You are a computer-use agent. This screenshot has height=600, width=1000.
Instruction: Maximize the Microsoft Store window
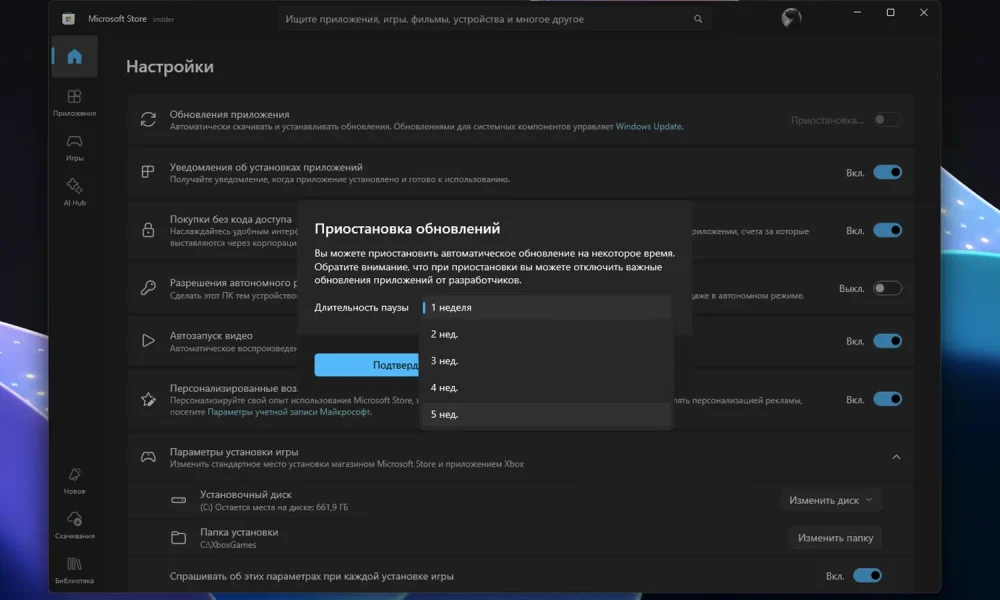pyautogui.click(x=890, y=12)
